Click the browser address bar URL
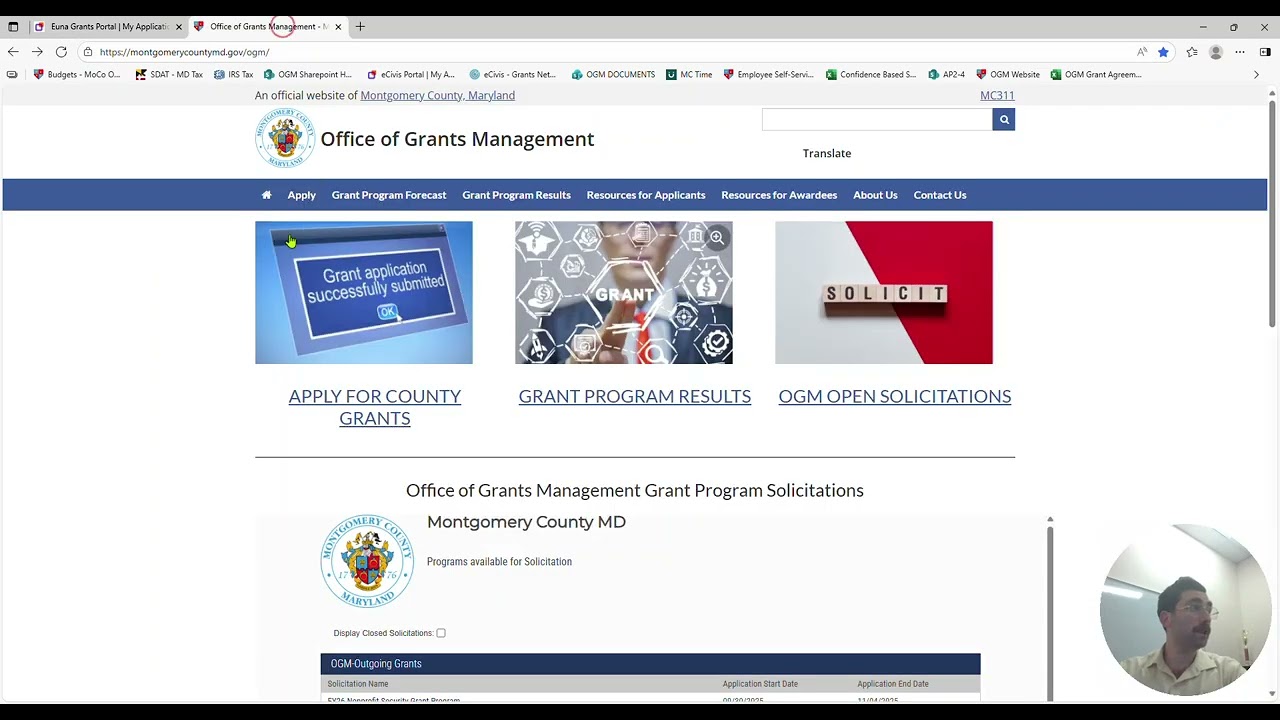The width and height of the screenshot is (1280, 720). point(184,52)
